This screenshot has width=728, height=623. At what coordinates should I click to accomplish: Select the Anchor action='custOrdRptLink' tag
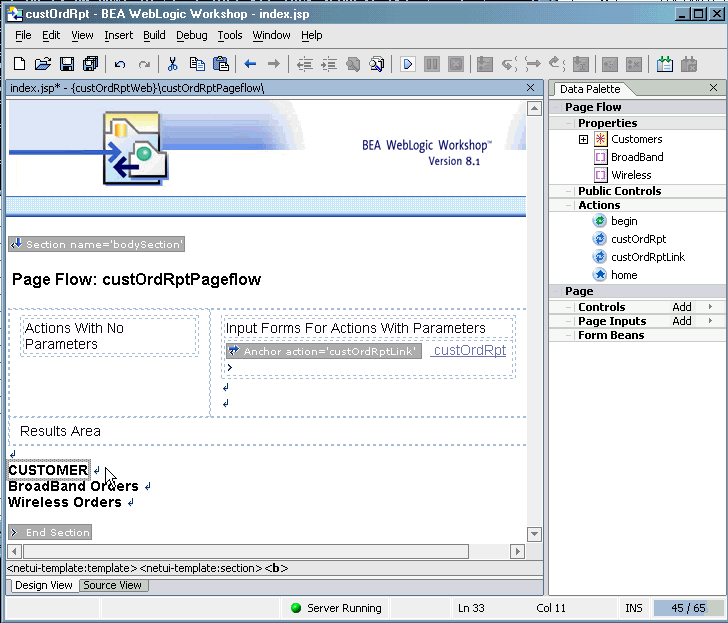point(324,351)
